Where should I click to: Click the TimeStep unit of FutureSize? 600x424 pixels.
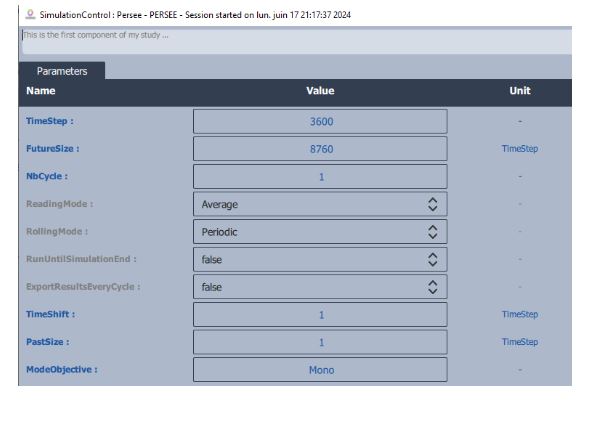tap(520, 148)
